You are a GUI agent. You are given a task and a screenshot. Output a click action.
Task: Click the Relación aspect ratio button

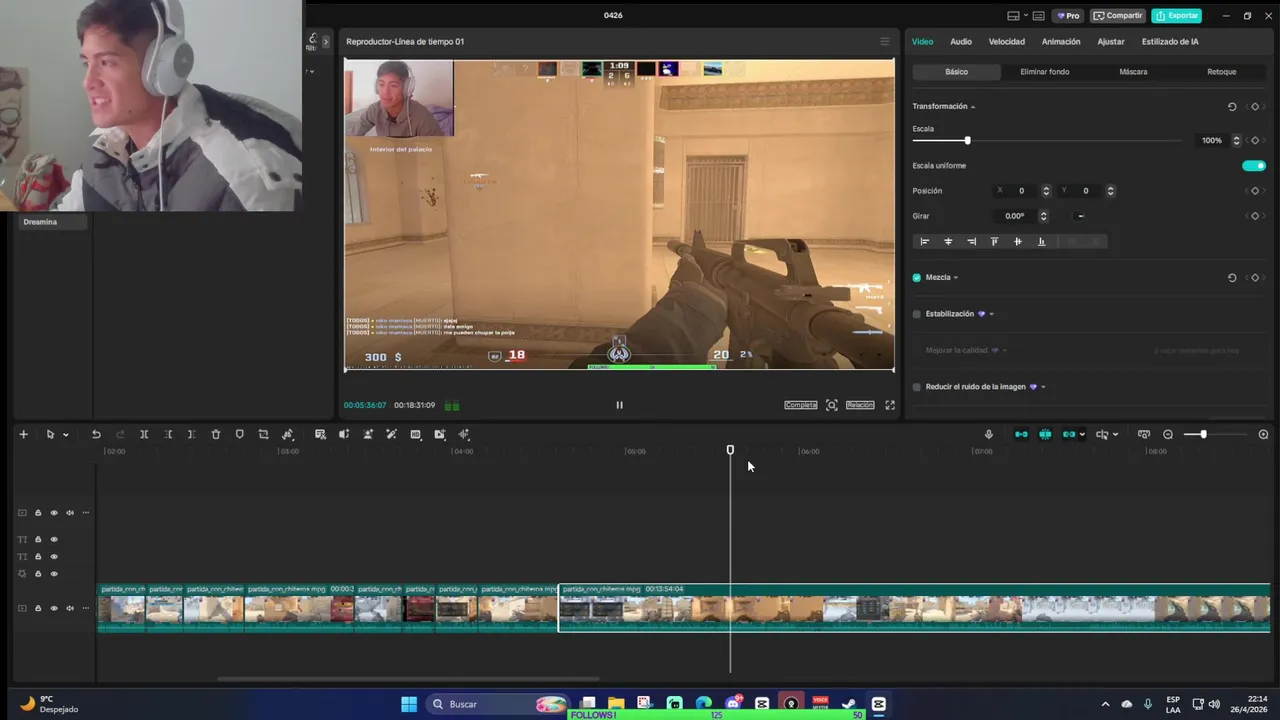coord(860,405)
